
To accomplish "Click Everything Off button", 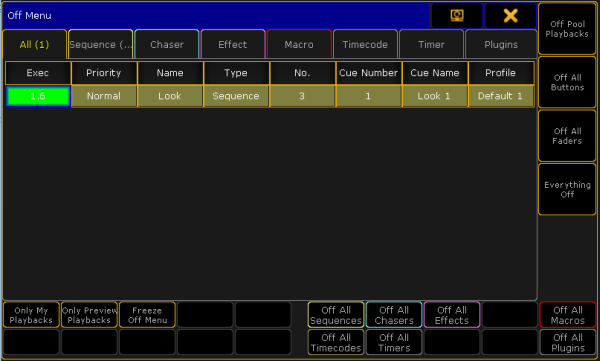I will [x=567, y=189].
